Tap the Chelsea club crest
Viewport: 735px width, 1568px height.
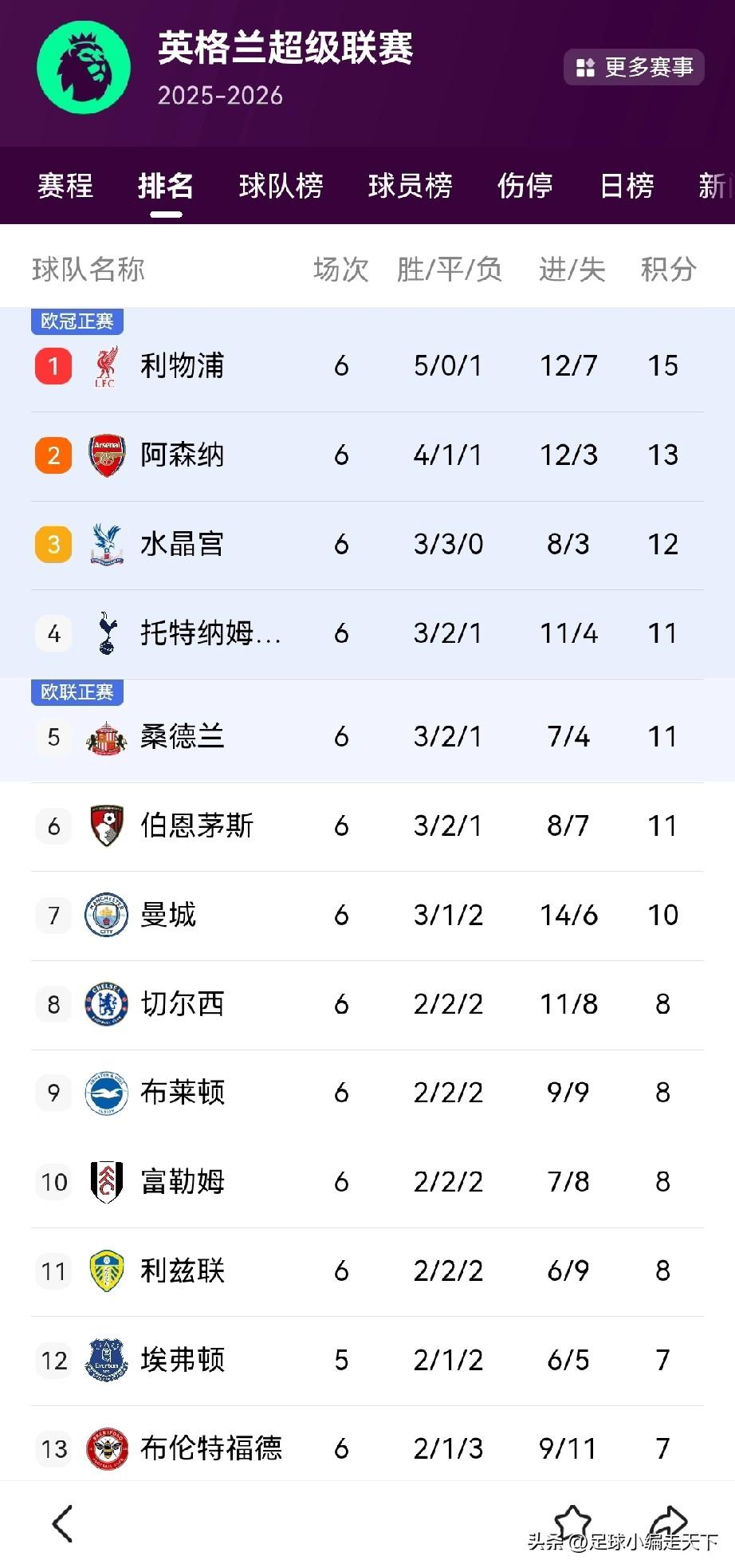click(x=106, y=1004)
